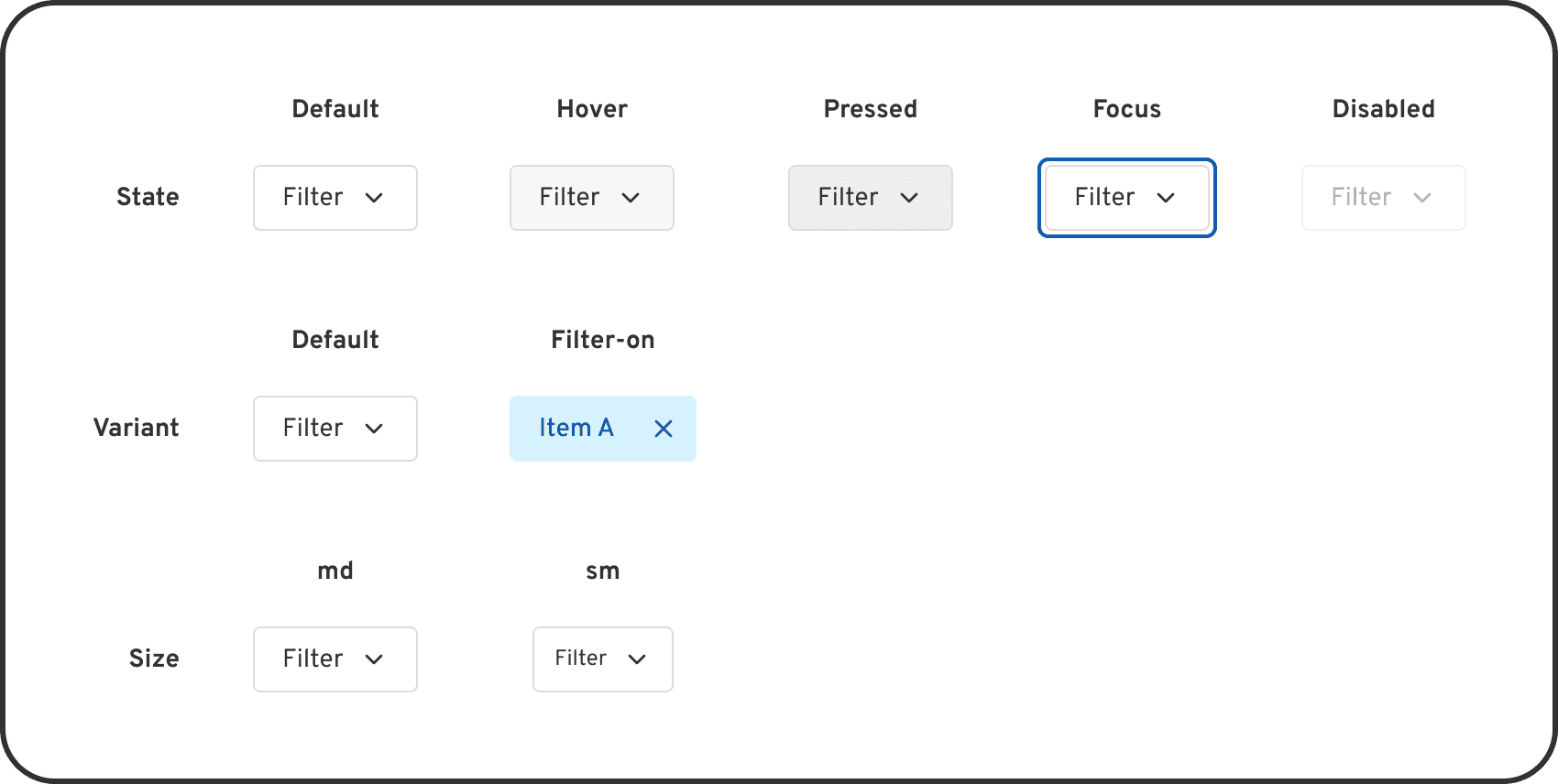Image resolution: width=1558 pixels, height=784 pixels.
Task: Click the Filter-on column header label
Action: click(602, 339)
